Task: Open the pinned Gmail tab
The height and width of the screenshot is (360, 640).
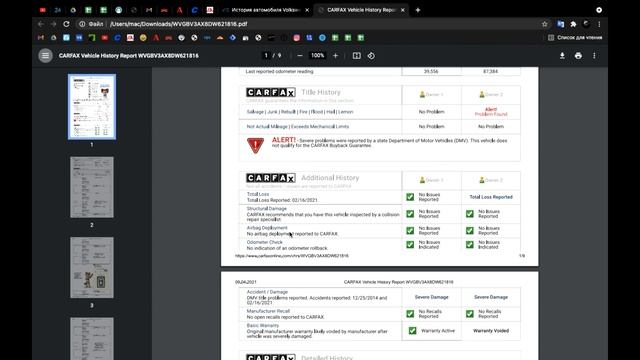Action: pos(149,10)
